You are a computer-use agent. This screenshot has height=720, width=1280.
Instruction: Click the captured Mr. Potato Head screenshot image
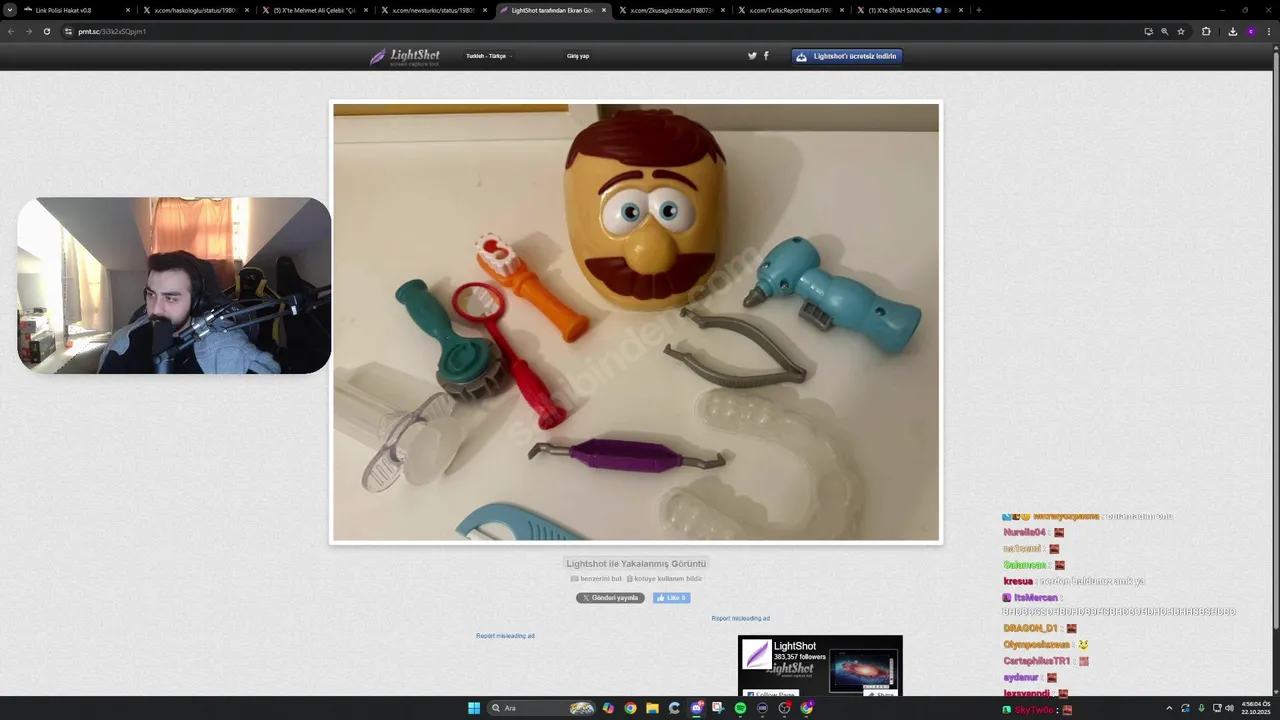[x=636, y=322]
